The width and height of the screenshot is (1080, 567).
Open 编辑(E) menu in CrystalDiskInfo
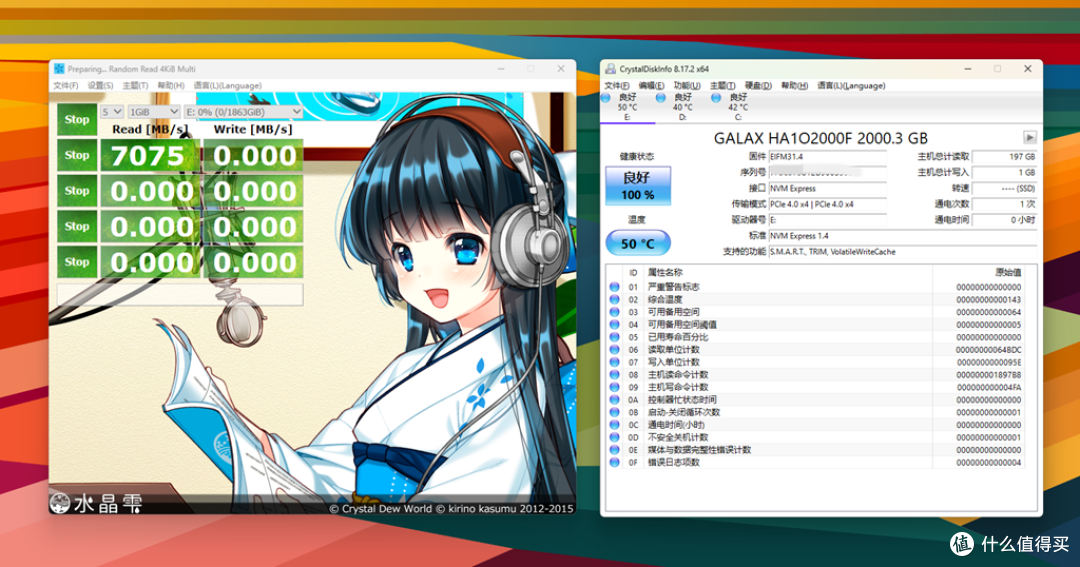coord(651,85)
